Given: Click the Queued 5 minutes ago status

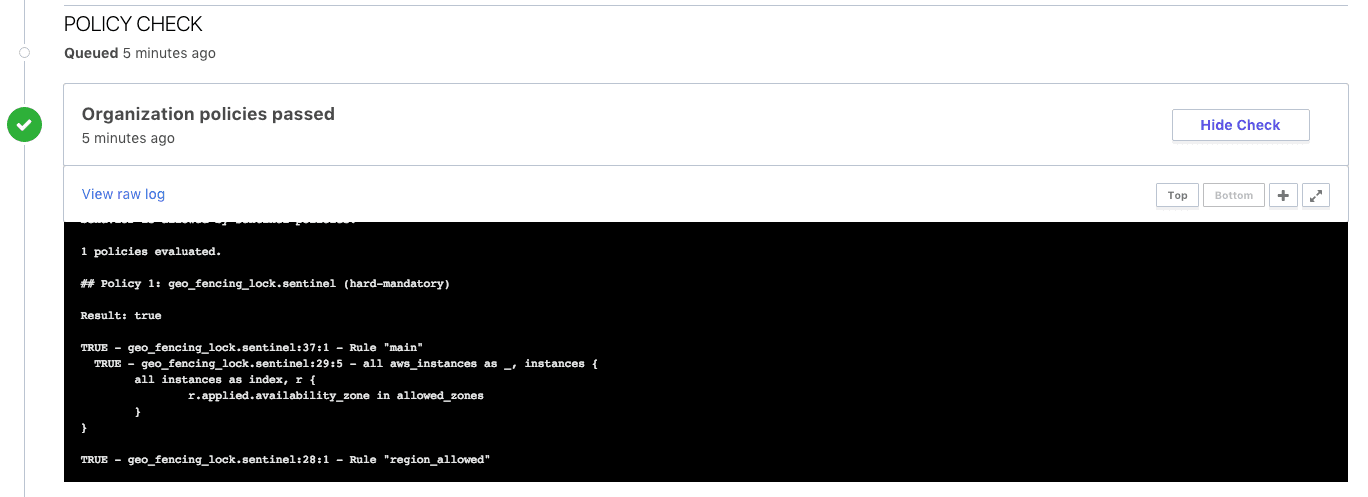Looking at the screenshot, I should pyautogui.click(x=139, y=53).
